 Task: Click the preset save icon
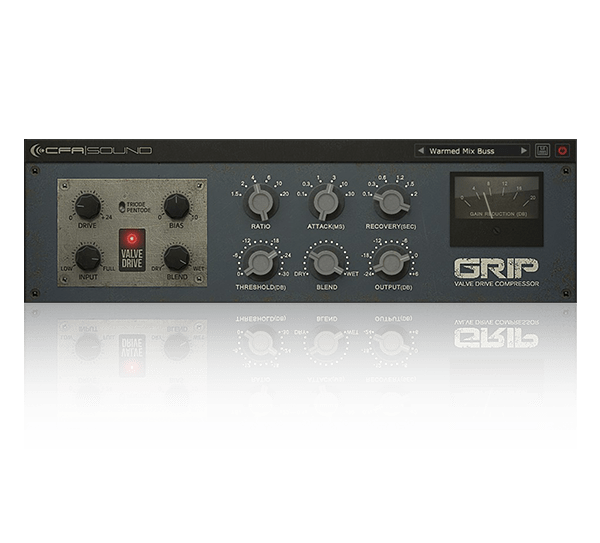tap(543, 151)
